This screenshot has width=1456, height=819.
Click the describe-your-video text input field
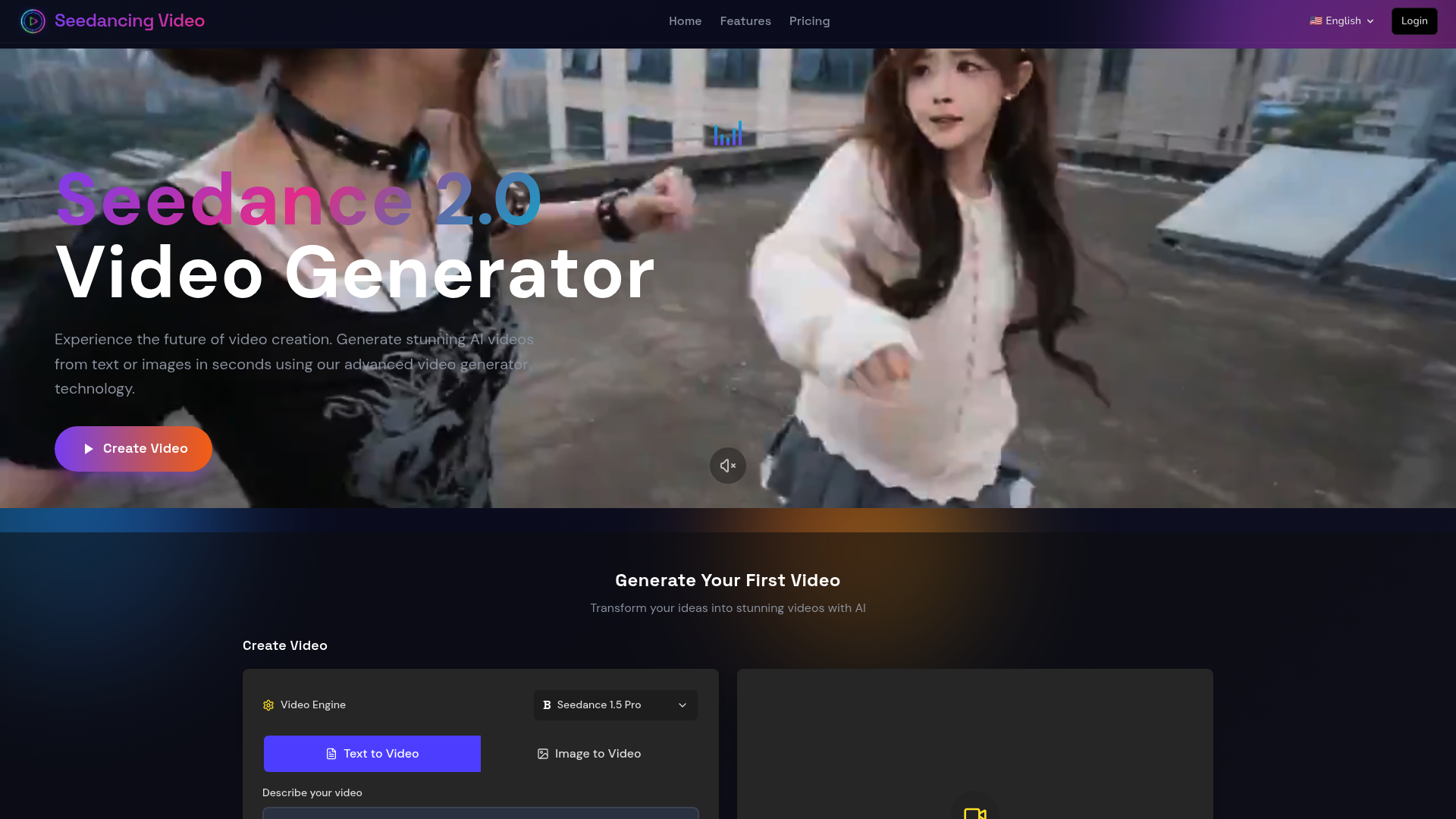480,815
